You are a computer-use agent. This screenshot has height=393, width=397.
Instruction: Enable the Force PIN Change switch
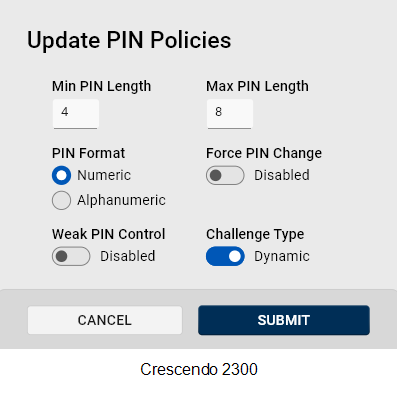click(225, 175)
